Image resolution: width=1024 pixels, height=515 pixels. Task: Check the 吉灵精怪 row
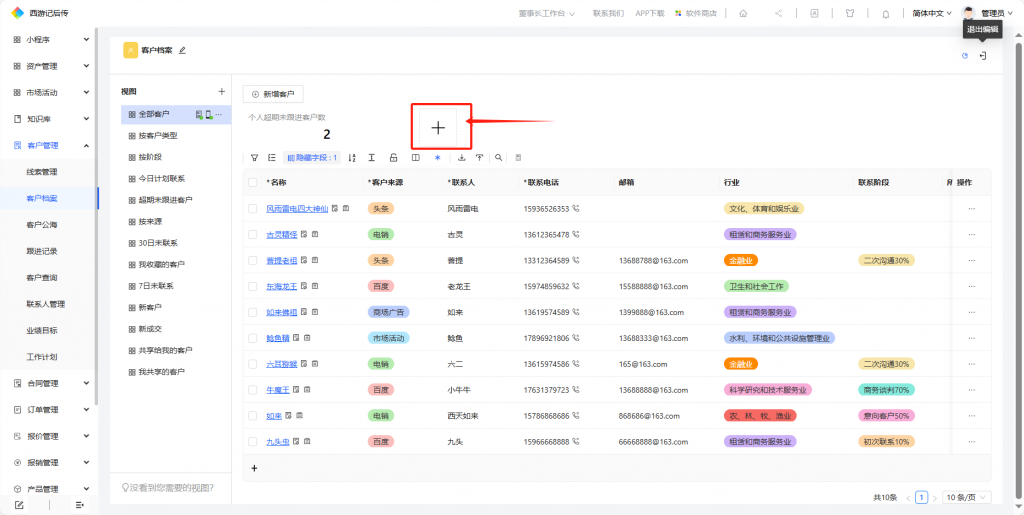253,234
